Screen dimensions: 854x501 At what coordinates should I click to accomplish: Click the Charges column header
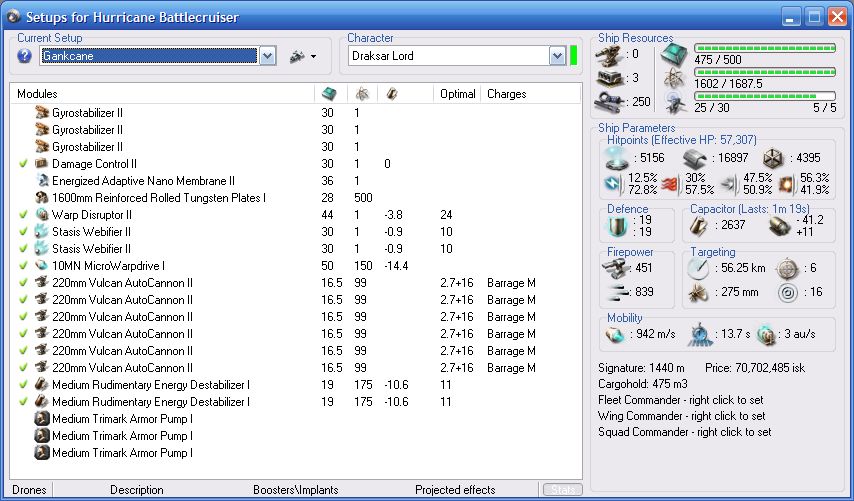click(x=530, y=94)
